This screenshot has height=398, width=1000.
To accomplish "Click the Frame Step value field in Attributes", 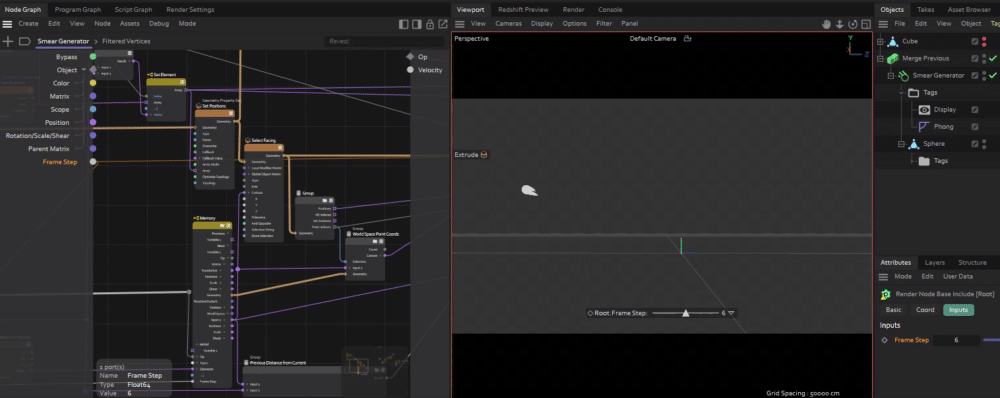I will 956,340.
